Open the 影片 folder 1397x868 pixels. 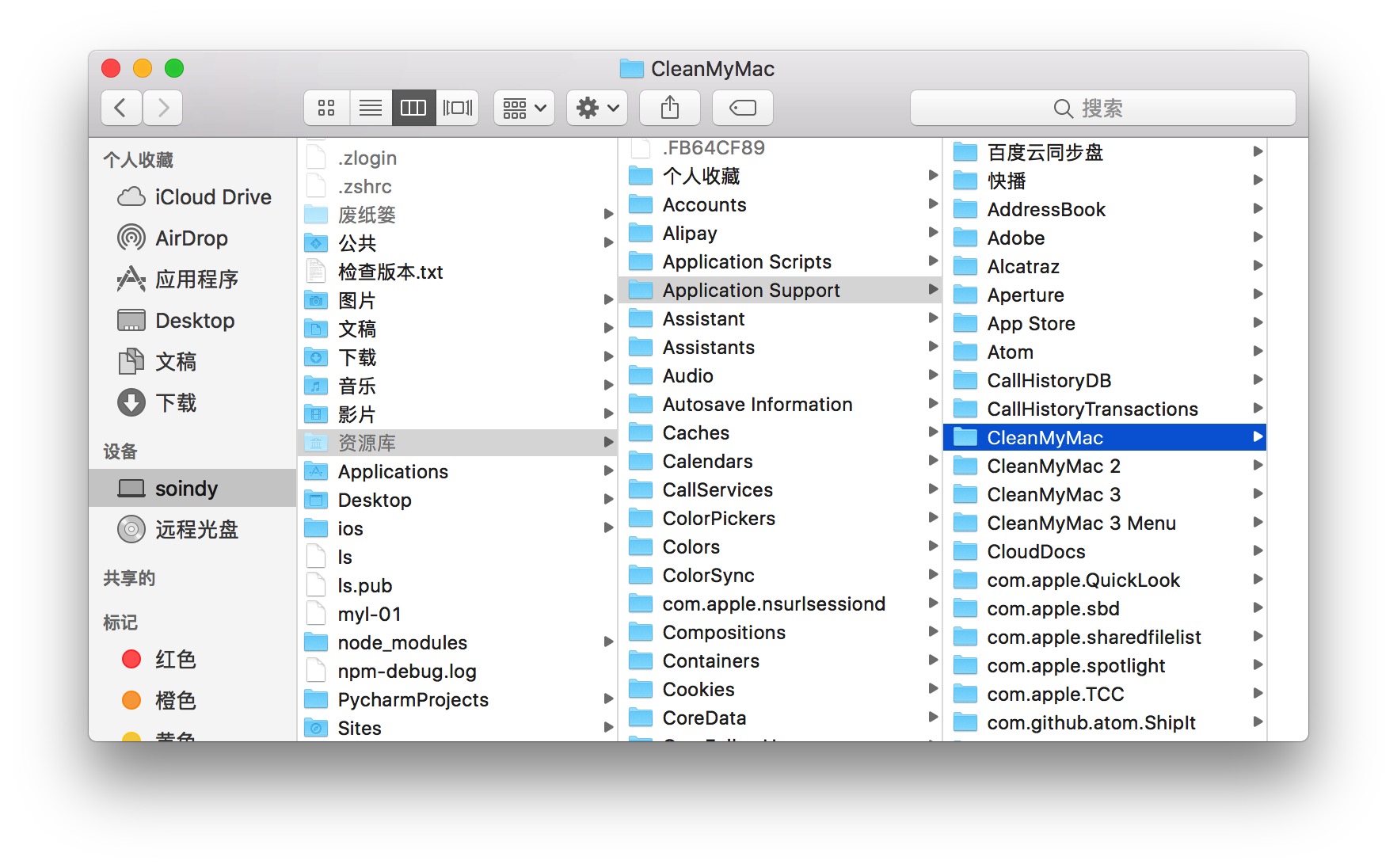pyautogui.click(x=458, y=415)
